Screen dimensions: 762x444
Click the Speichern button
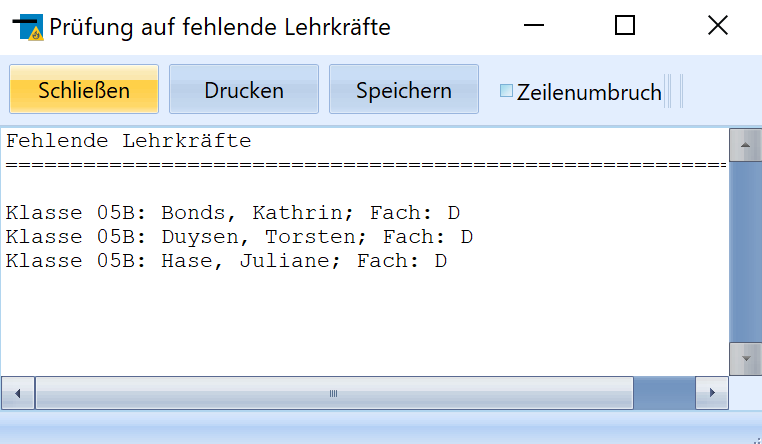point(404,89)
